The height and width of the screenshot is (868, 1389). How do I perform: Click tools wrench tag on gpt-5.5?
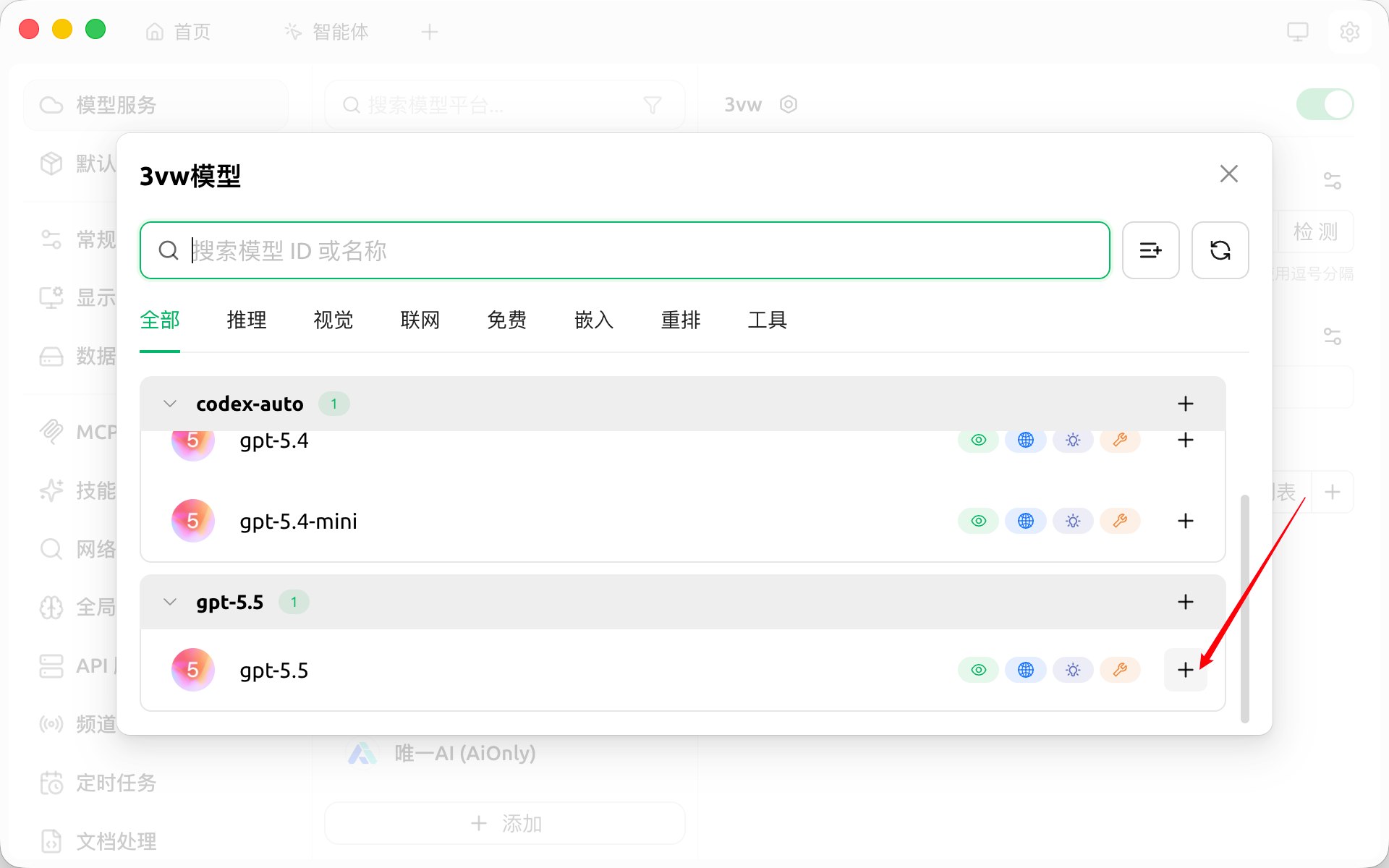(x=1120, y=670)
